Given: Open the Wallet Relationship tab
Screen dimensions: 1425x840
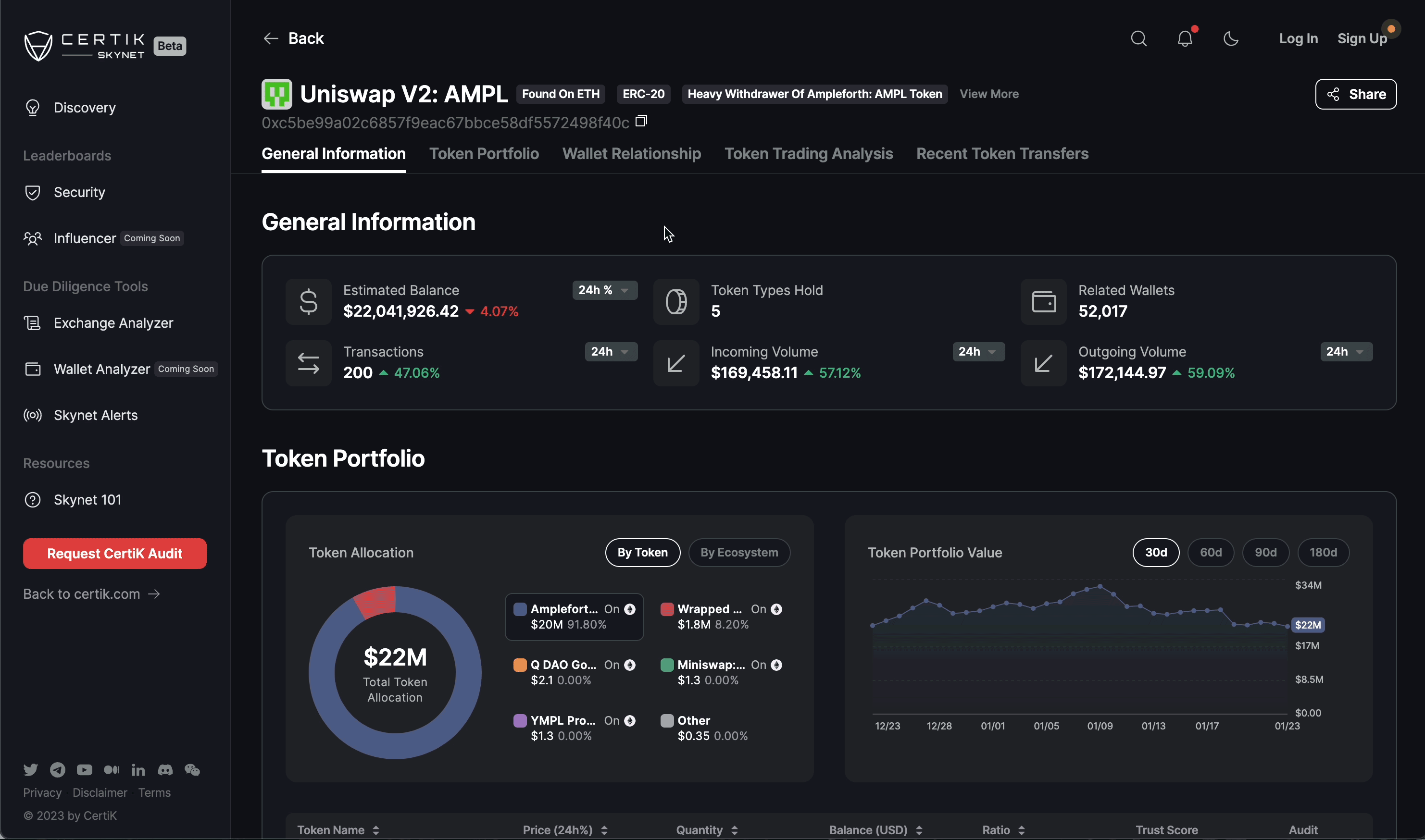Looking at the screenshot, I should [631, 153].
